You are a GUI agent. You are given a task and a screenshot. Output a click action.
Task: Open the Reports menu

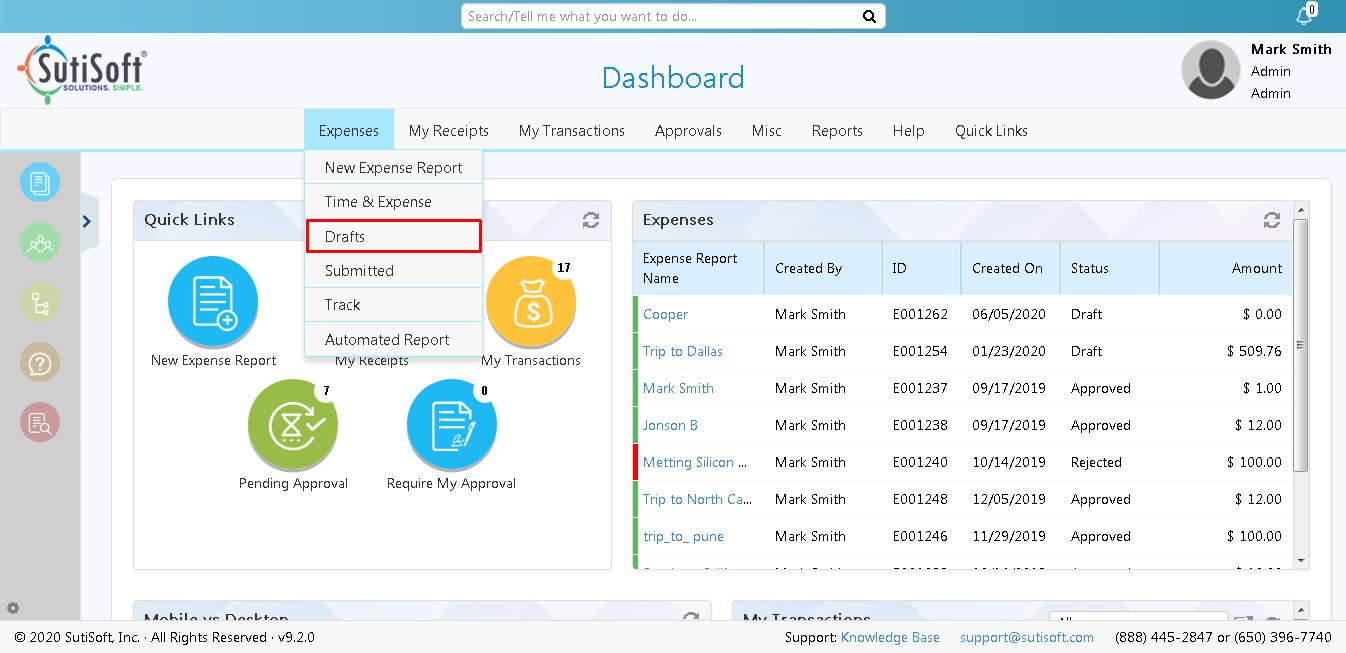point(837,131)
